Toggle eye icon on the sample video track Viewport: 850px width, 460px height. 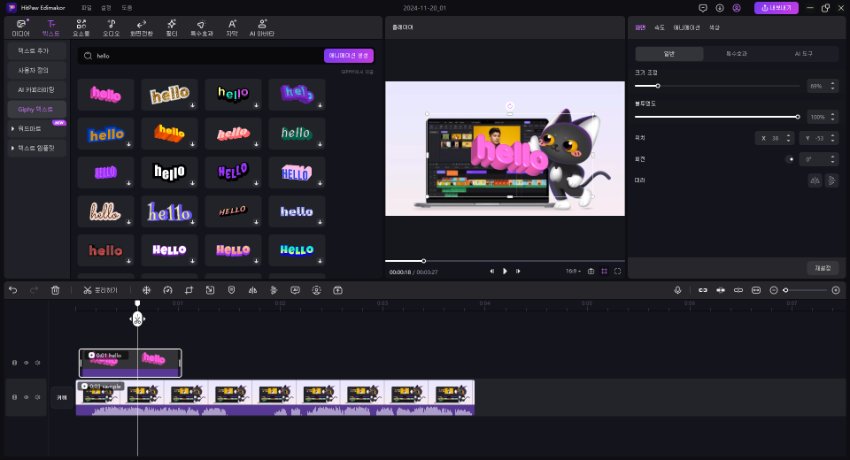coord(26,397)
